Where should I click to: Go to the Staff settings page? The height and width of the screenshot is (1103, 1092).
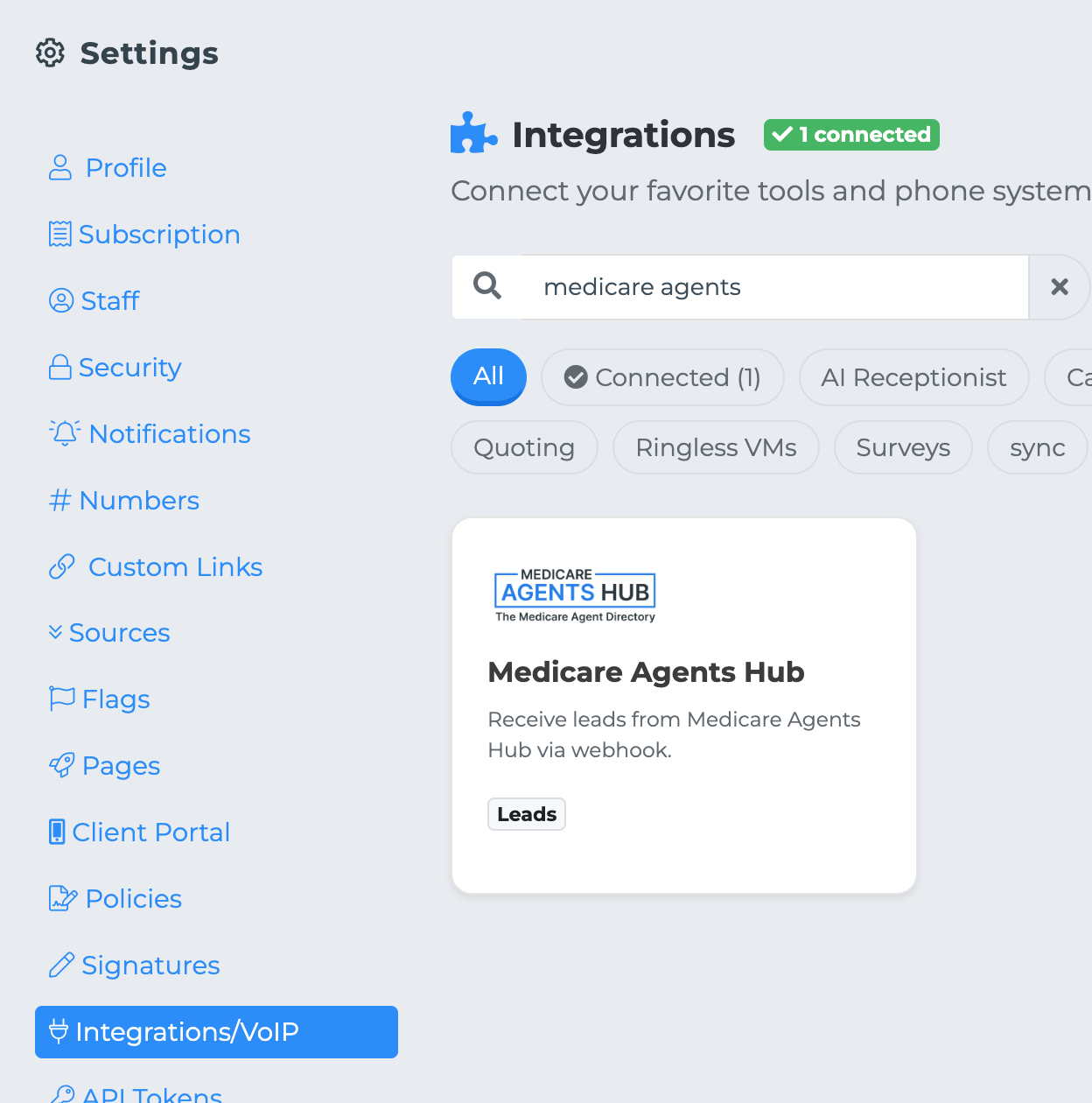(109, 300)
